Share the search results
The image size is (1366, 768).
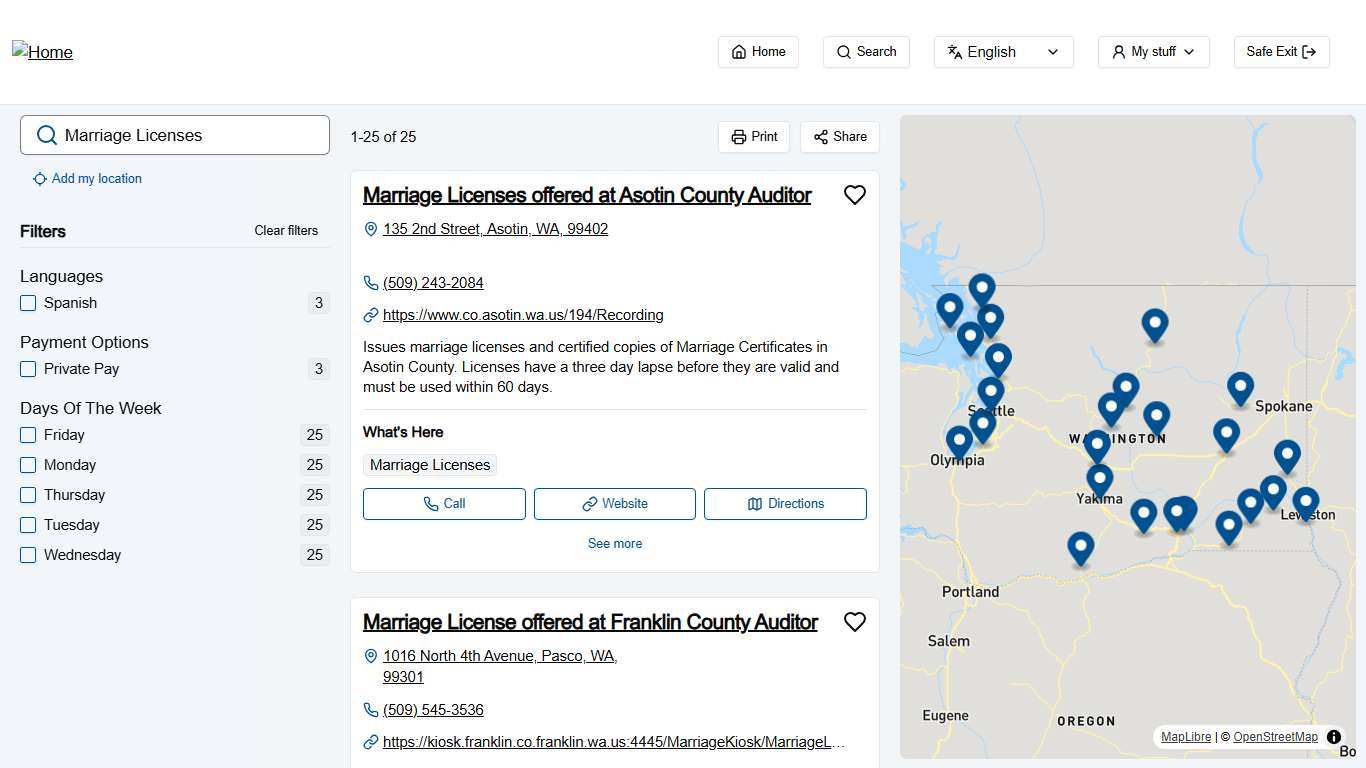point(839,137)
